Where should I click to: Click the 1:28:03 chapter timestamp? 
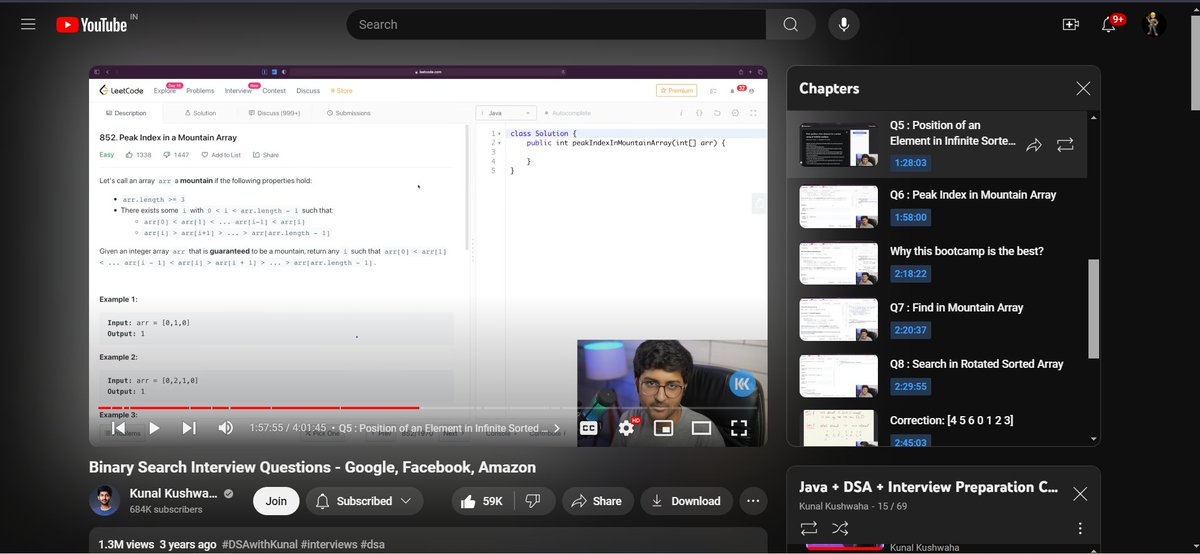click(910, 162)
